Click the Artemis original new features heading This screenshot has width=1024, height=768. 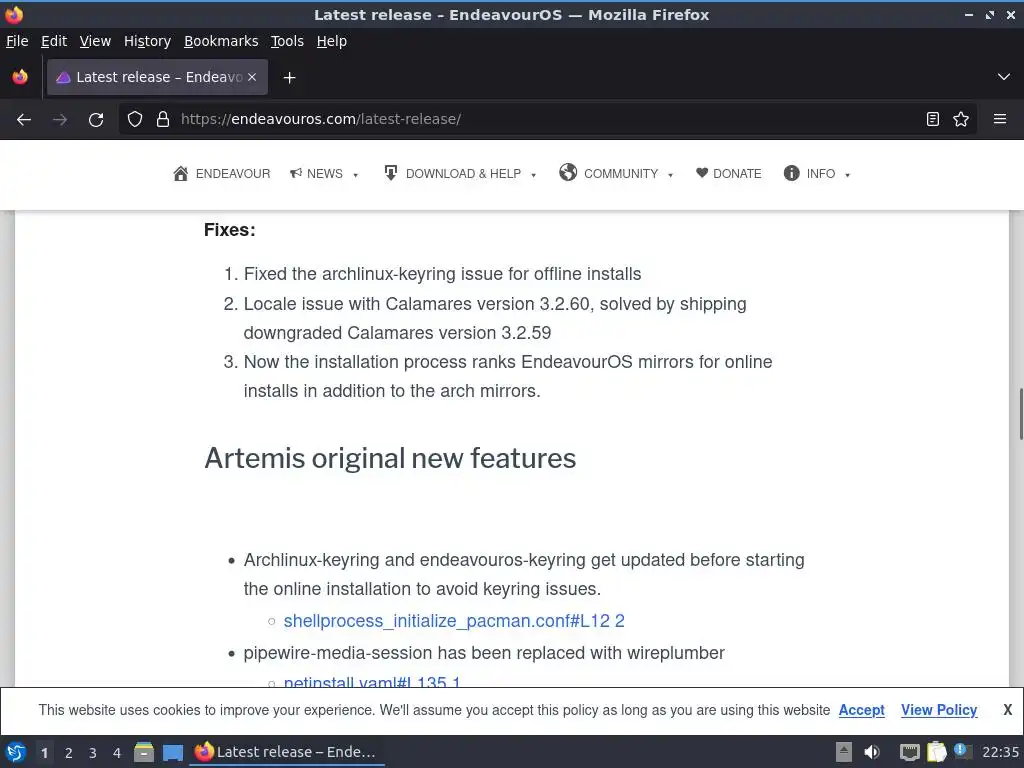[x=390, y=458]
